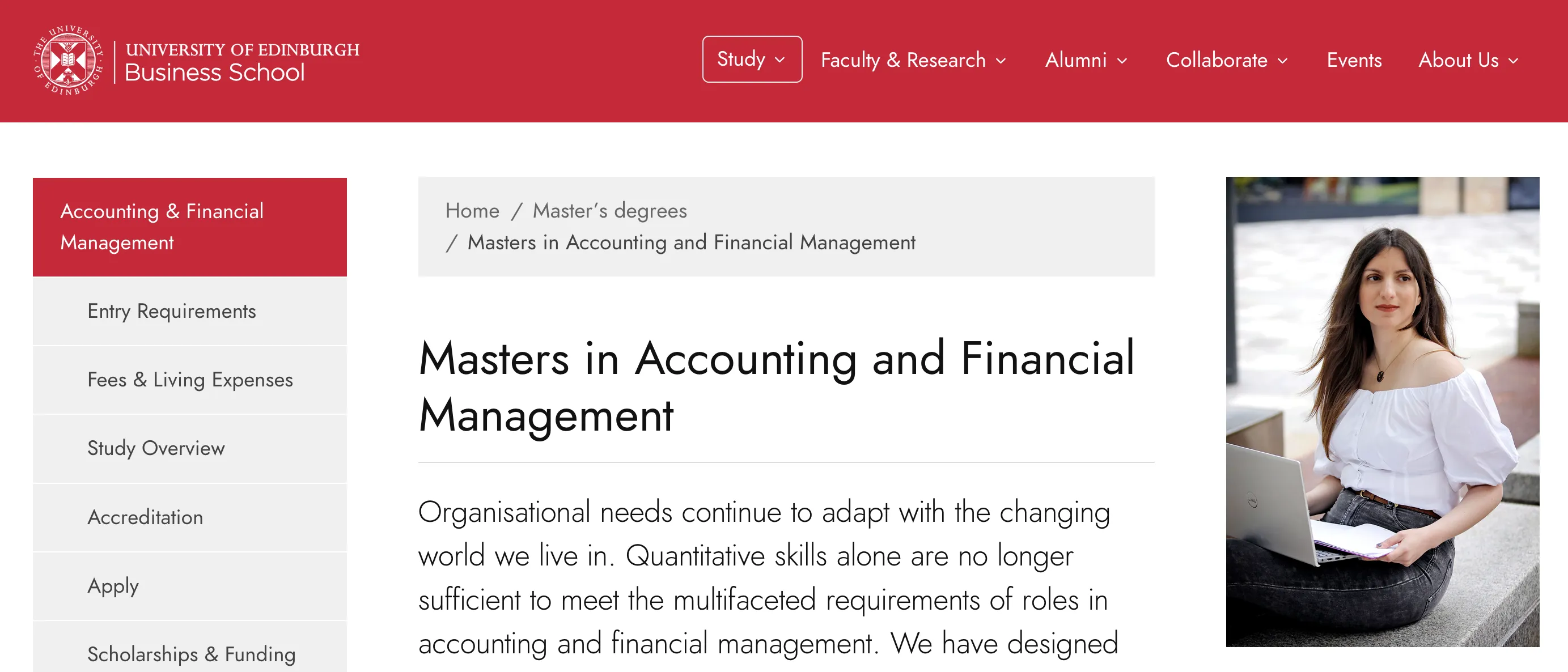Click the University of Edinburgh crest logo
The image size is (1568, 672).
click(68, 59)
